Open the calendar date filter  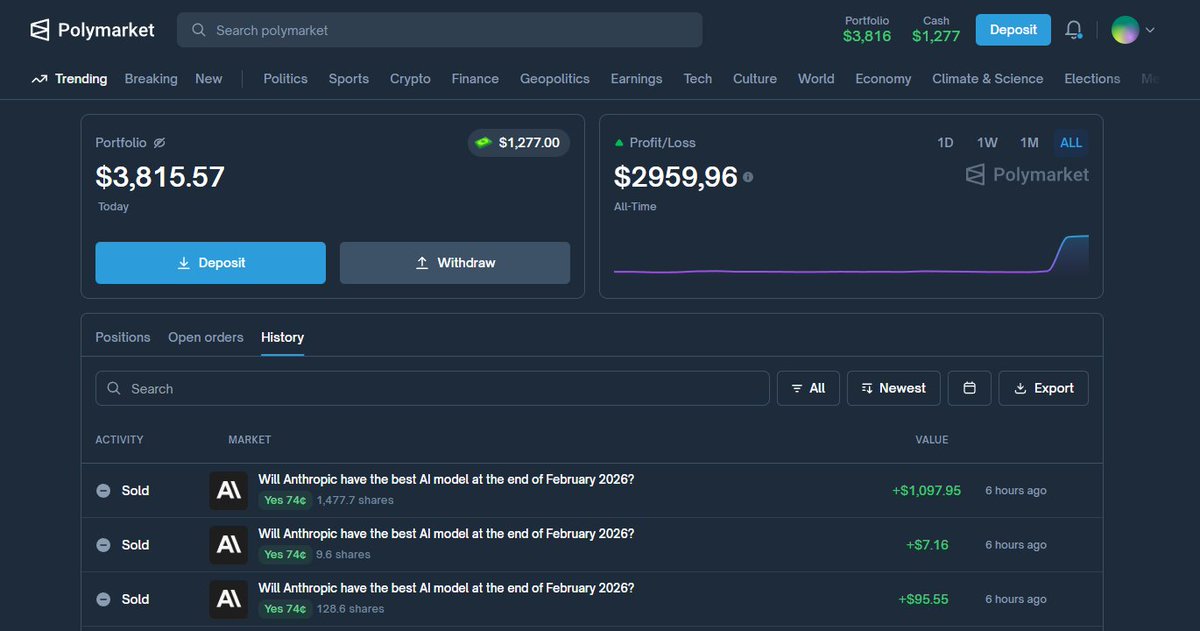click(969, 388)
